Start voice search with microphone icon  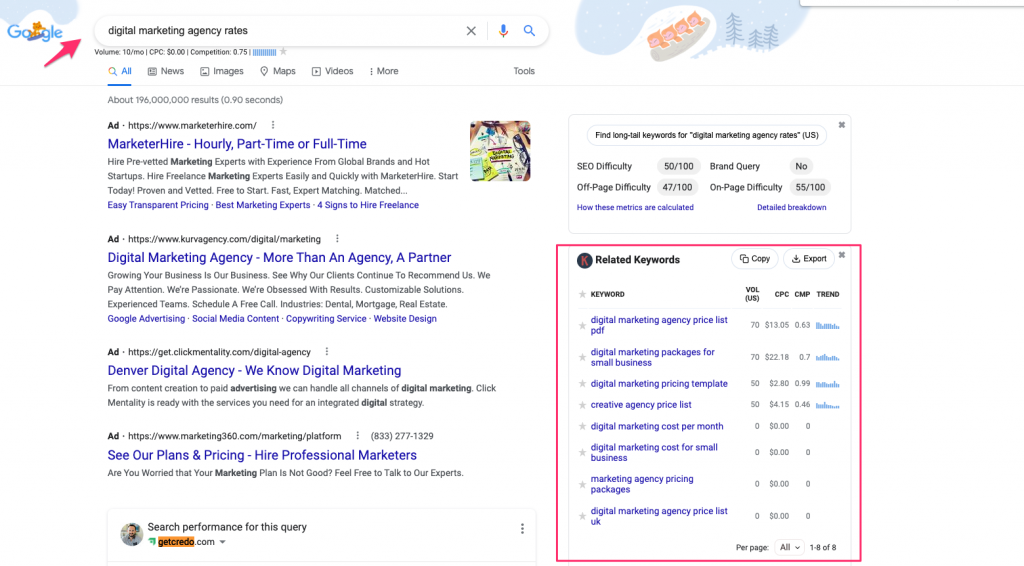tap(503, 31)
